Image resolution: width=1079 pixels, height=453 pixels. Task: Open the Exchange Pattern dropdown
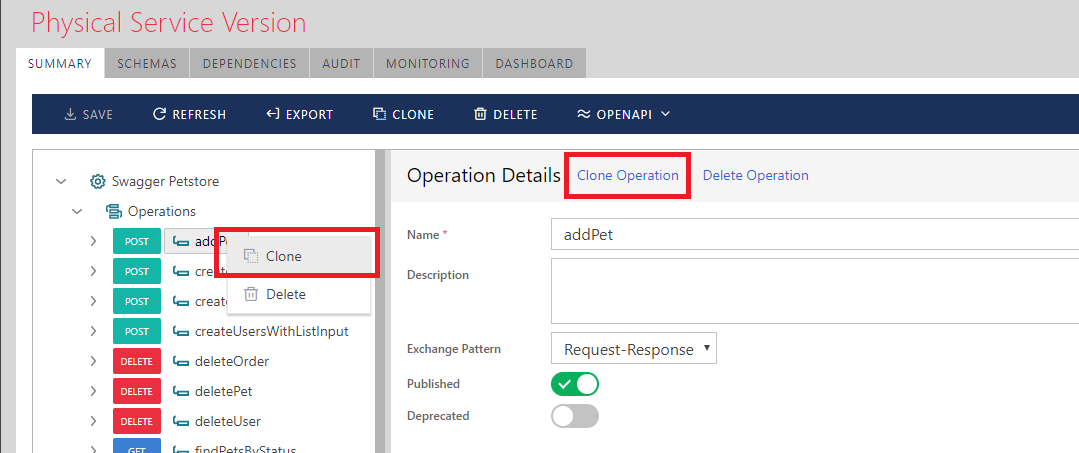(x=634, y=350)
